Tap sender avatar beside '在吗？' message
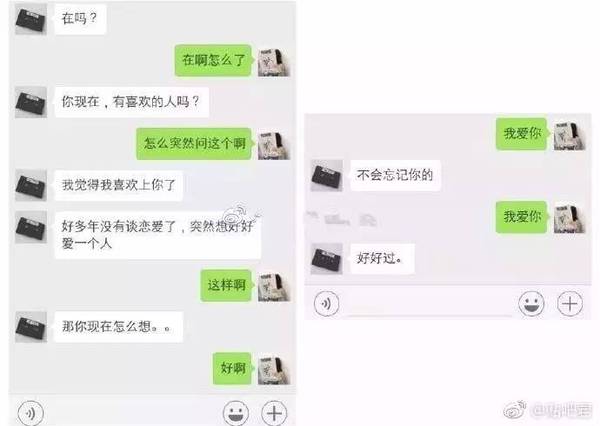The height and width of the screenshot is (426, 600). pyautogui.click(x=31, y=19)
